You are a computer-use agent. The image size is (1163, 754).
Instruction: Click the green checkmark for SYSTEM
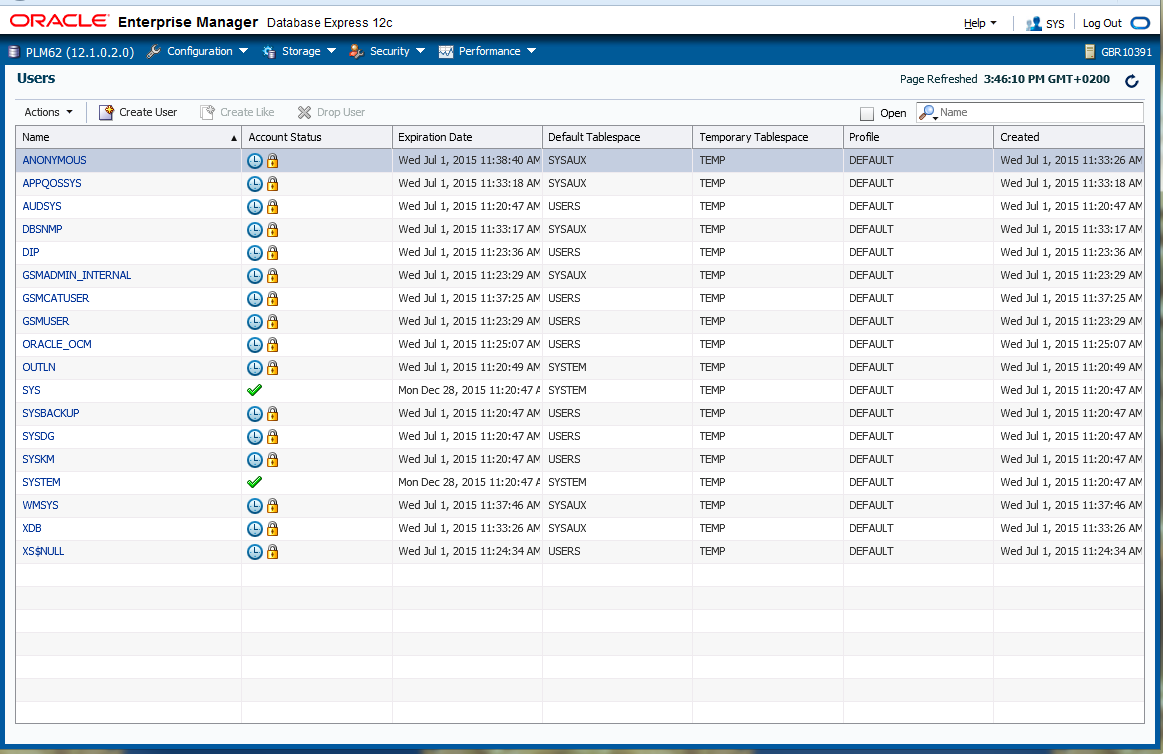(x=254, y=482)
